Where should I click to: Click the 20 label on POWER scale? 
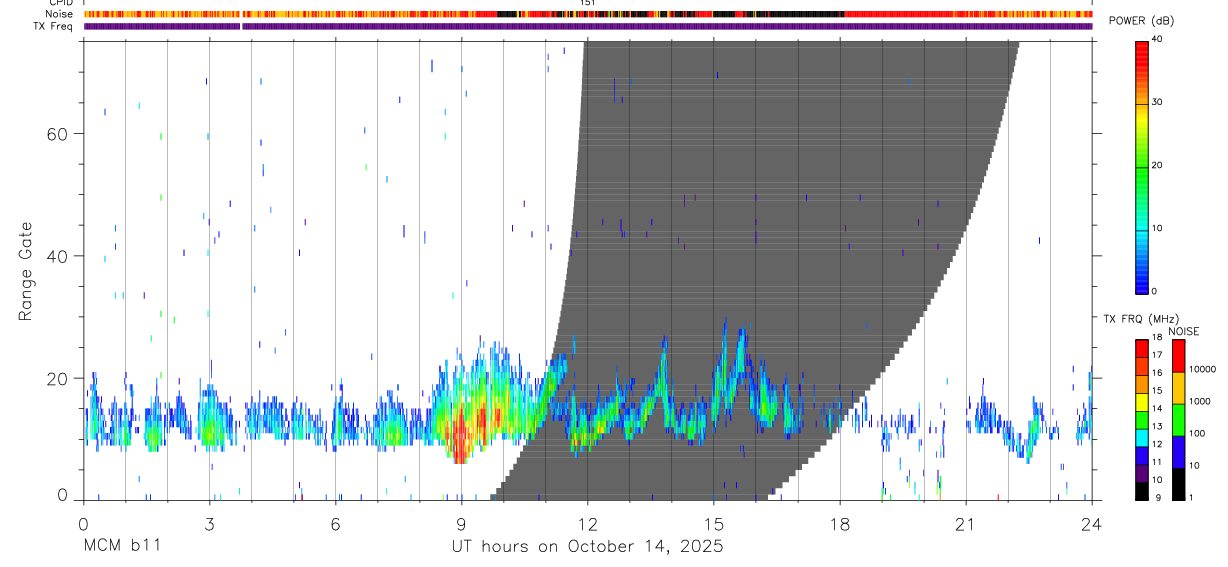1157,166
